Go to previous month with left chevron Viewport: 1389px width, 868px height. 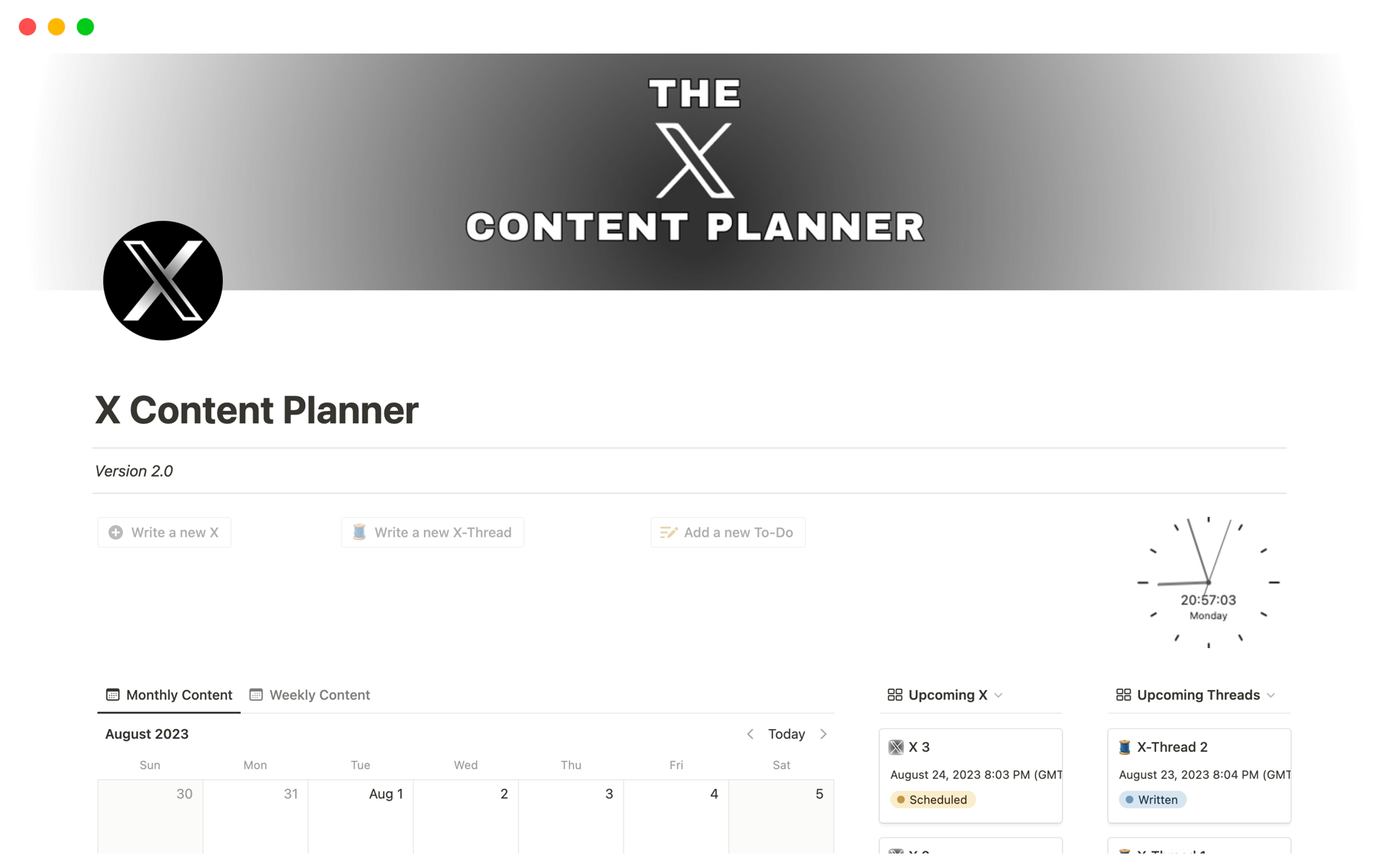click(750, 734)
